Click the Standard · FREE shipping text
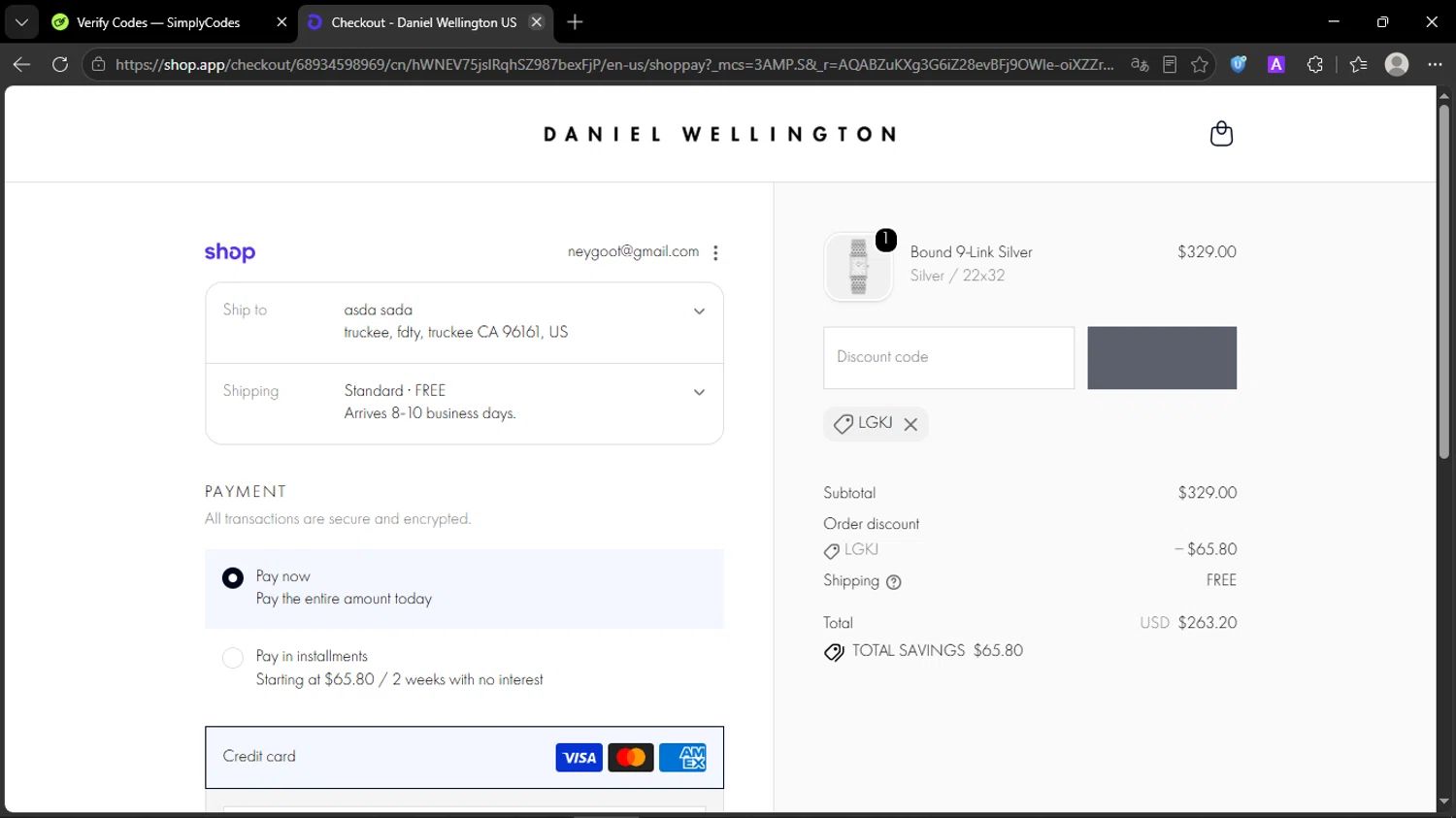Image resolution: width=1456 pixels, height=818 pixels. [x=395, y=390]
